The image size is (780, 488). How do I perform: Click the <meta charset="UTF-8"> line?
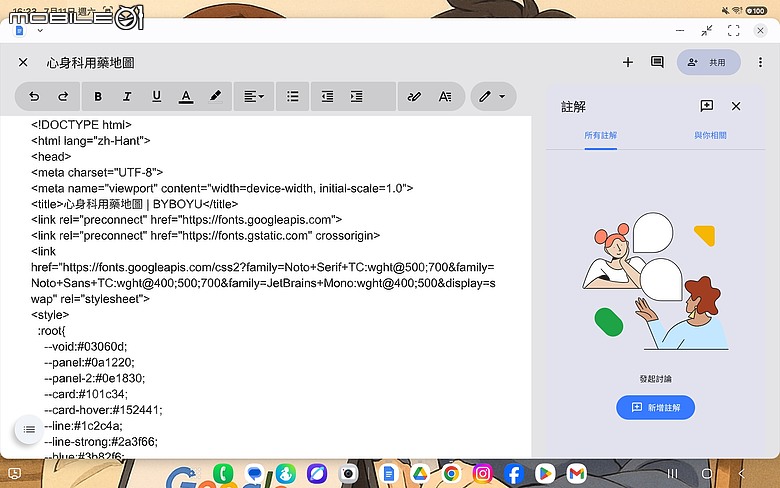[x=97, y=173]
